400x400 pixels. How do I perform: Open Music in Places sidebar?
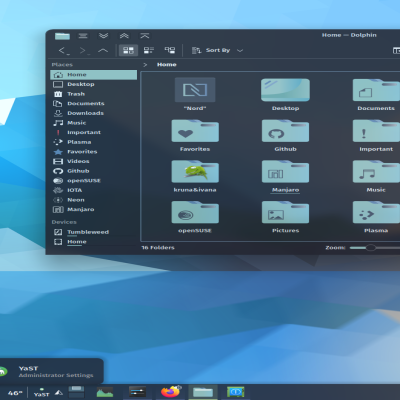94,123
